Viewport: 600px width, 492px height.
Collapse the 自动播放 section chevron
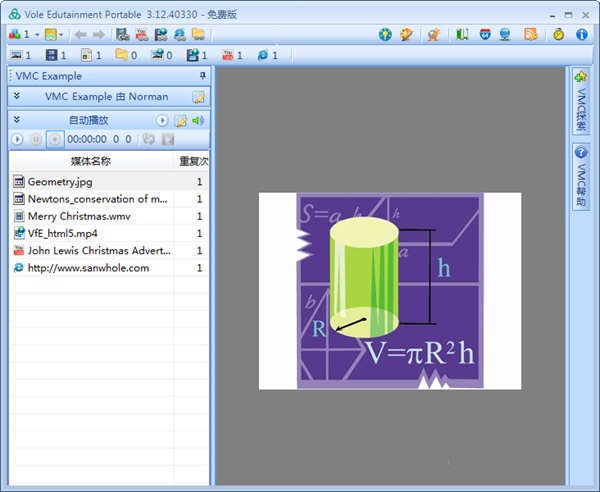coord(16,120)
